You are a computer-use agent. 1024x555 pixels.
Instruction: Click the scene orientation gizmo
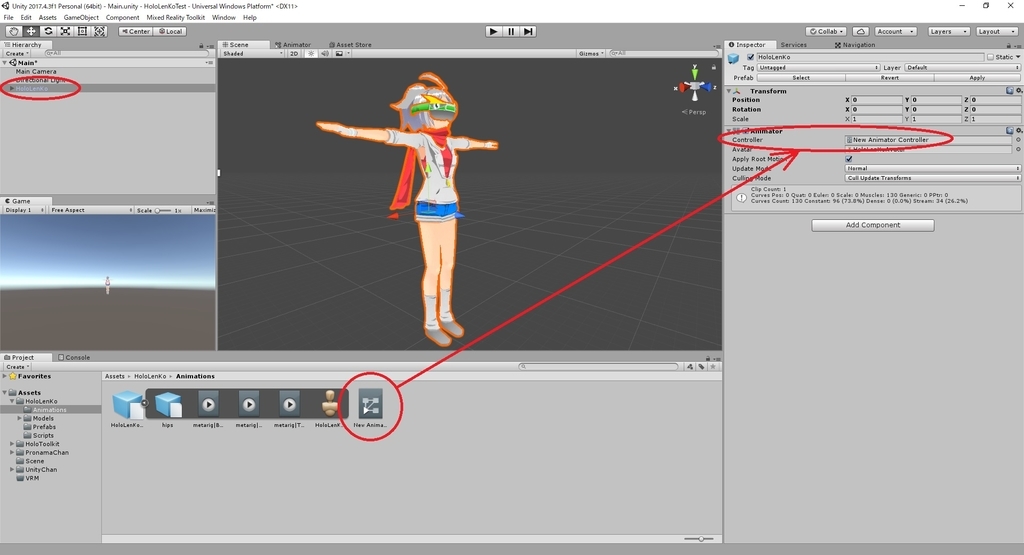[694, 85]
